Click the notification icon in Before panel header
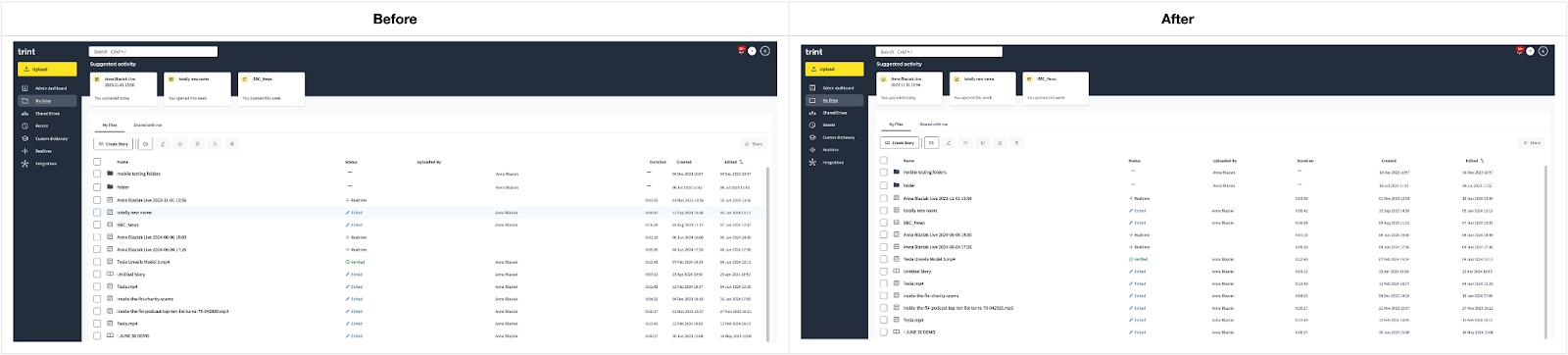 (x=742, y=50)
